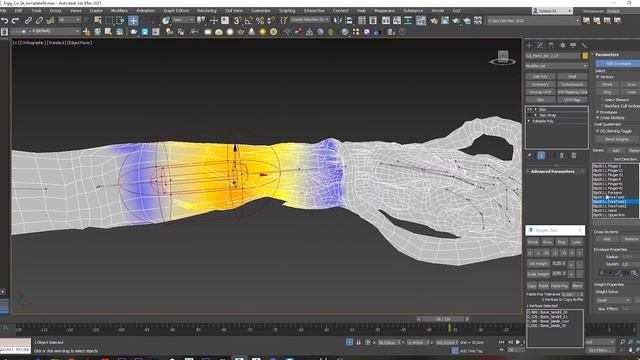Click the teapot Render Setup icon
The image size is (640, 360).
point(433,20)
